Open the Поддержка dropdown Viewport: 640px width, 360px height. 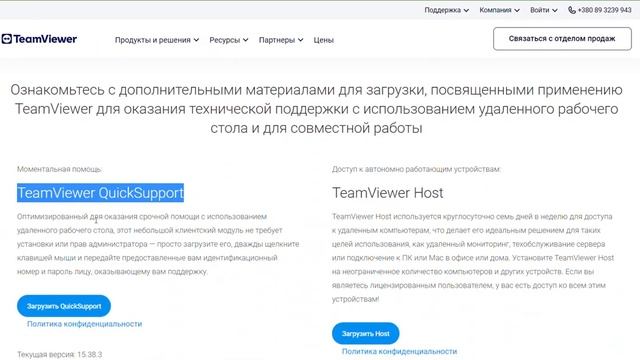(447, 10)
